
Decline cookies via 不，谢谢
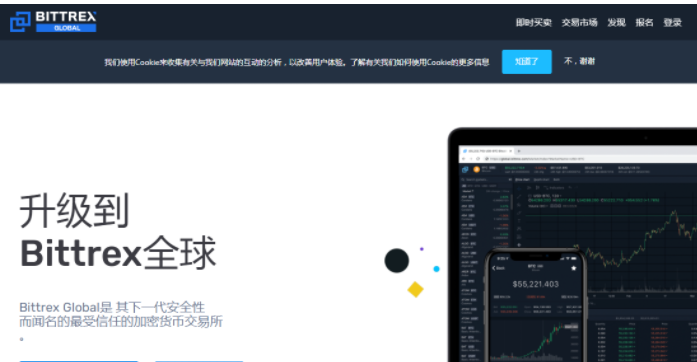579,61
